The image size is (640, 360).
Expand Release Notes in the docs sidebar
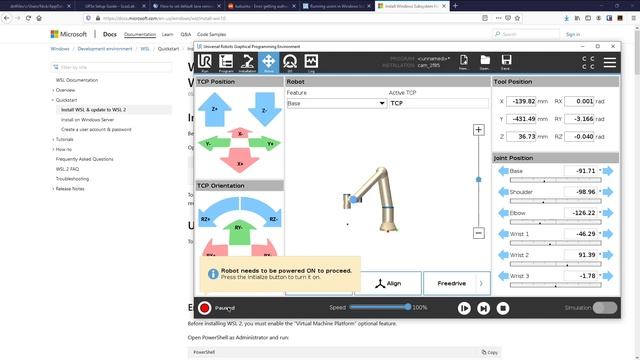pyautogui.click(x=53, y=189)
